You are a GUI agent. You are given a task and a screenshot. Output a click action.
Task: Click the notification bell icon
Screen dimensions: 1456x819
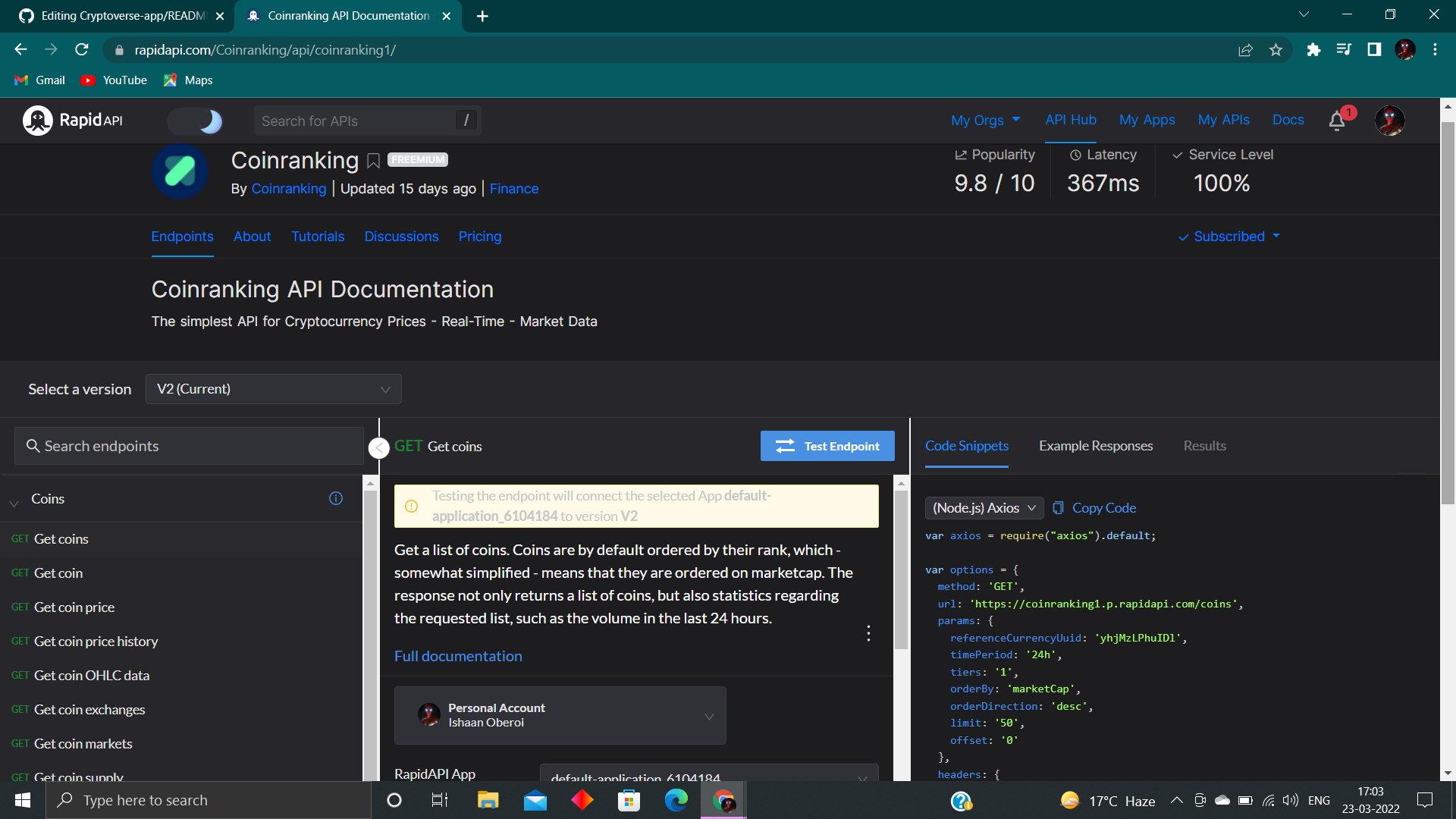[1335, 121]
